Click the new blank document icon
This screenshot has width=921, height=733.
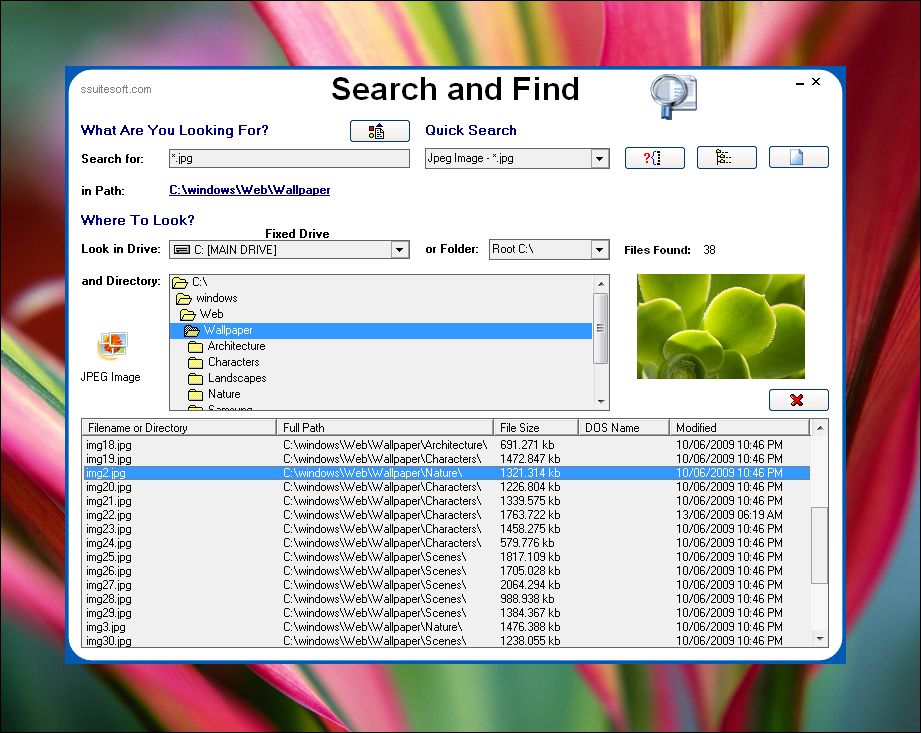[x=799, y=157]
